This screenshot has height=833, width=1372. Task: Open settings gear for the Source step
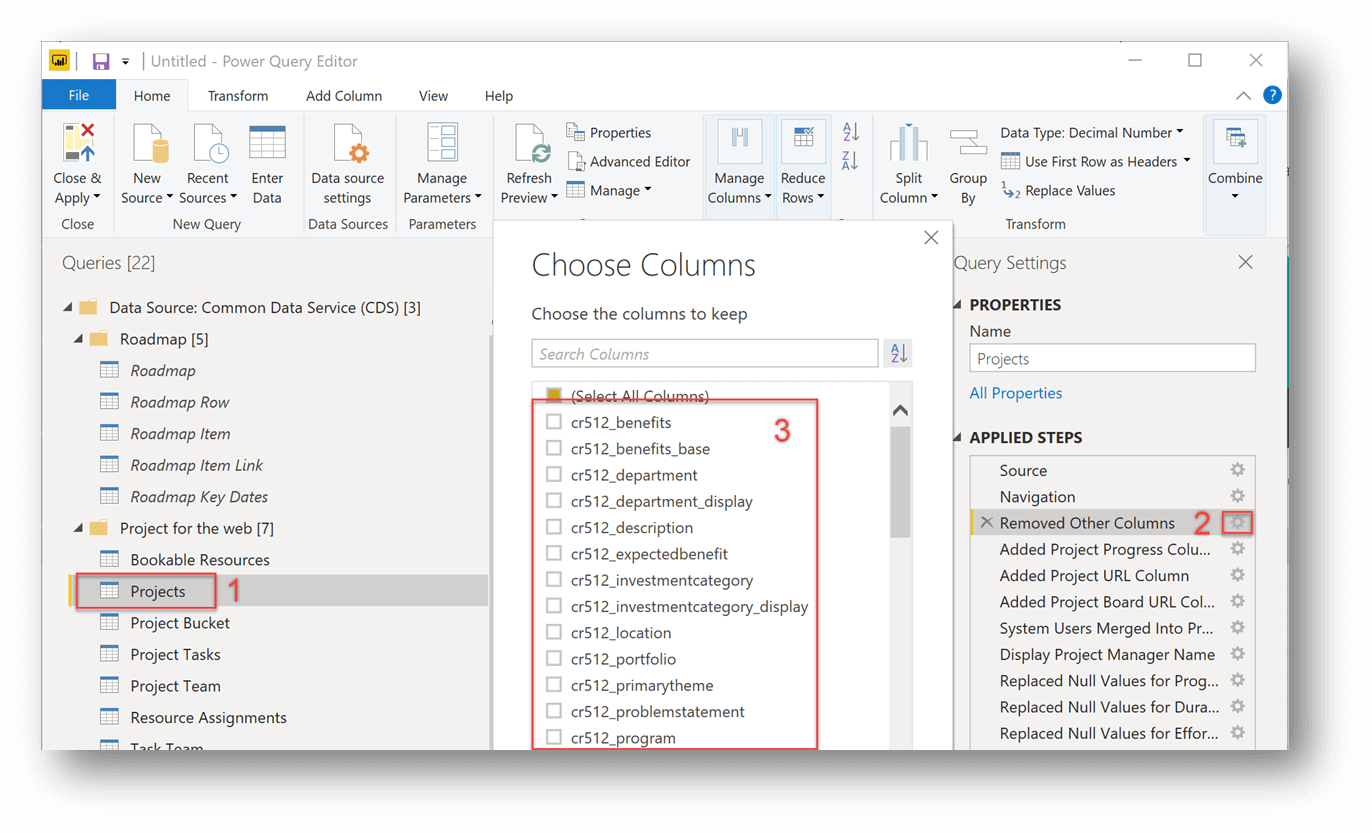click(1237, 470)
